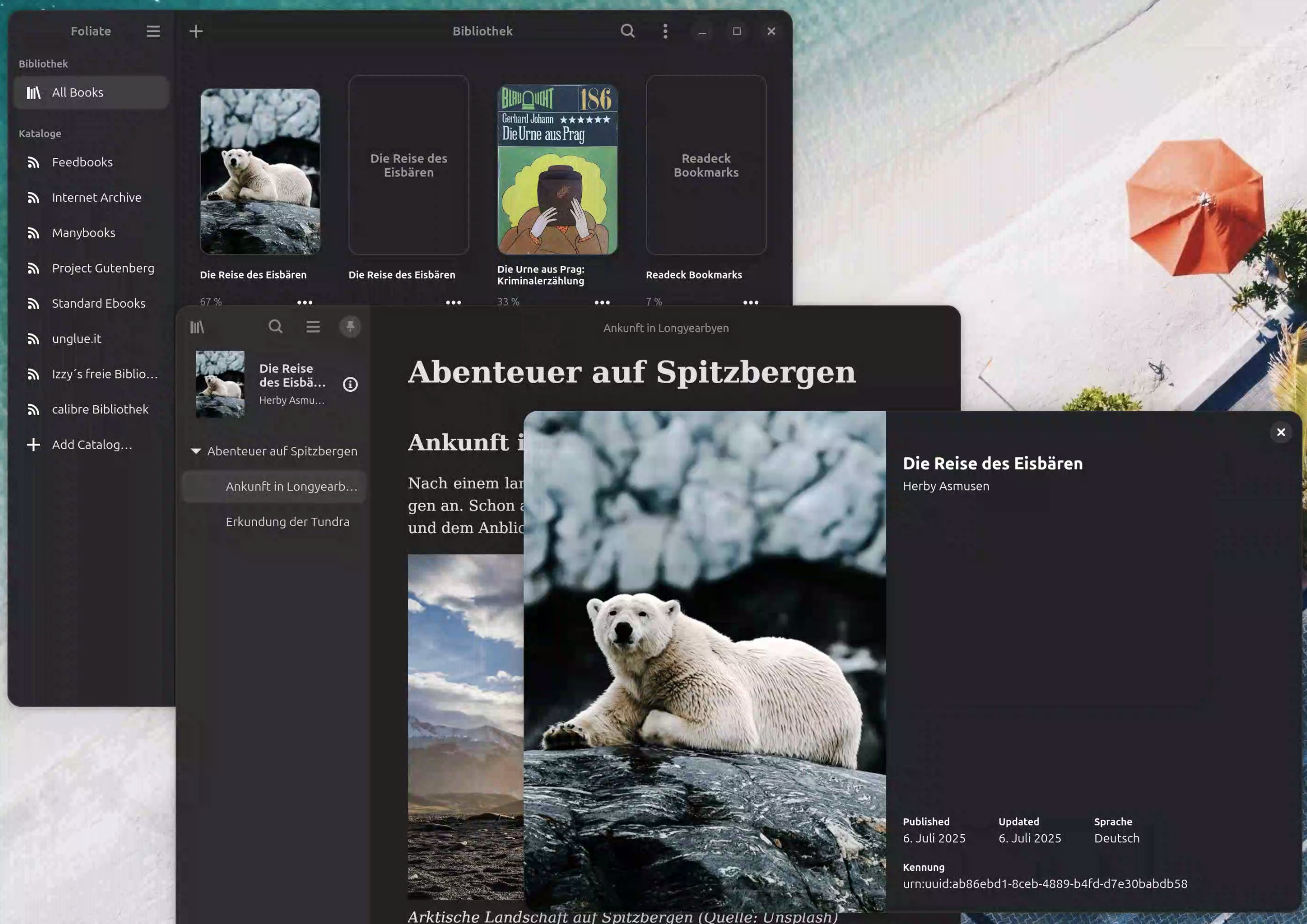
Task: Click Add Catalog… button
Action: tap(91, 444)
